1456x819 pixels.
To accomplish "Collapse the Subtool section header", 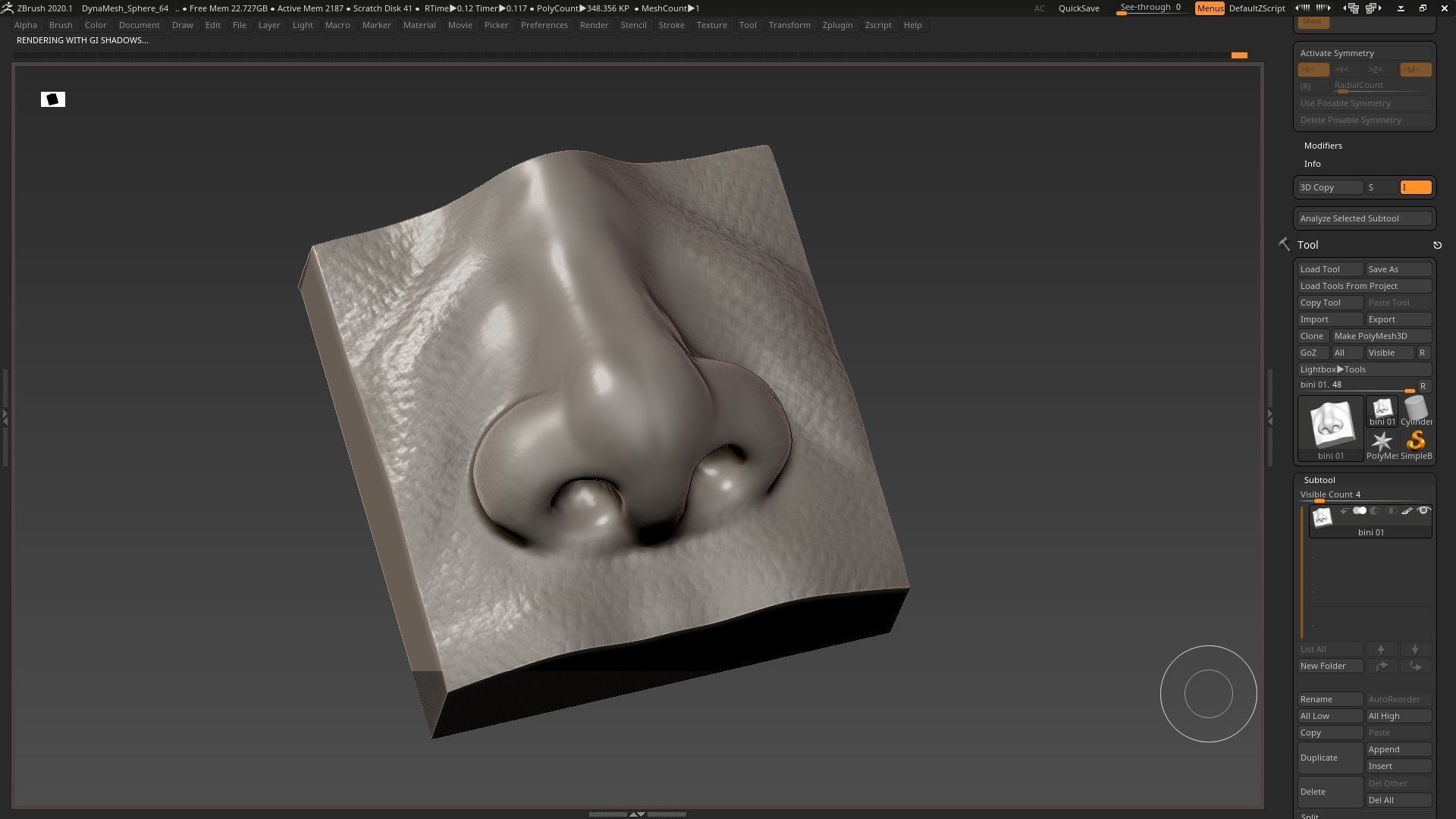I will coord(1319,480).
